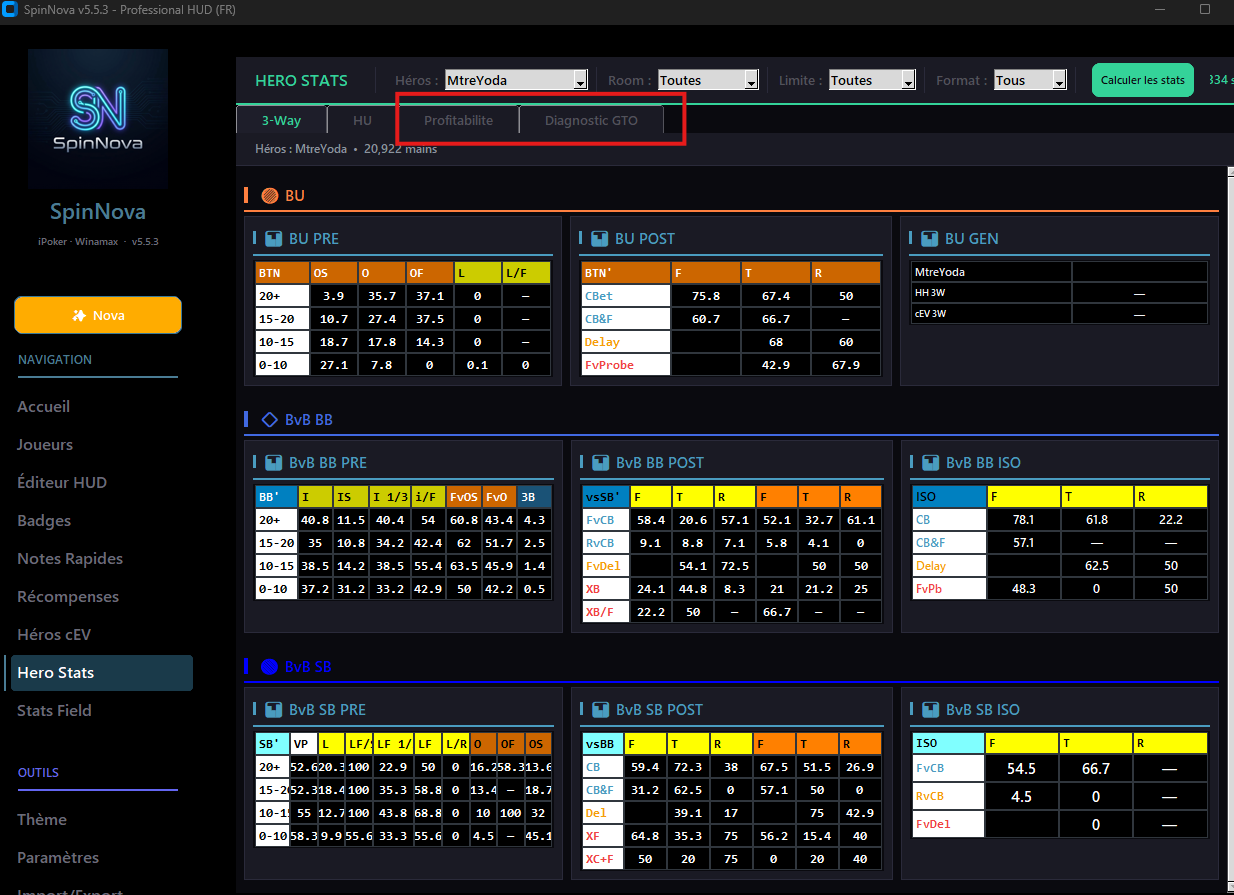Click the puzzle icon on Nova button
This screenshot has width=1234, height=895.
79,315
